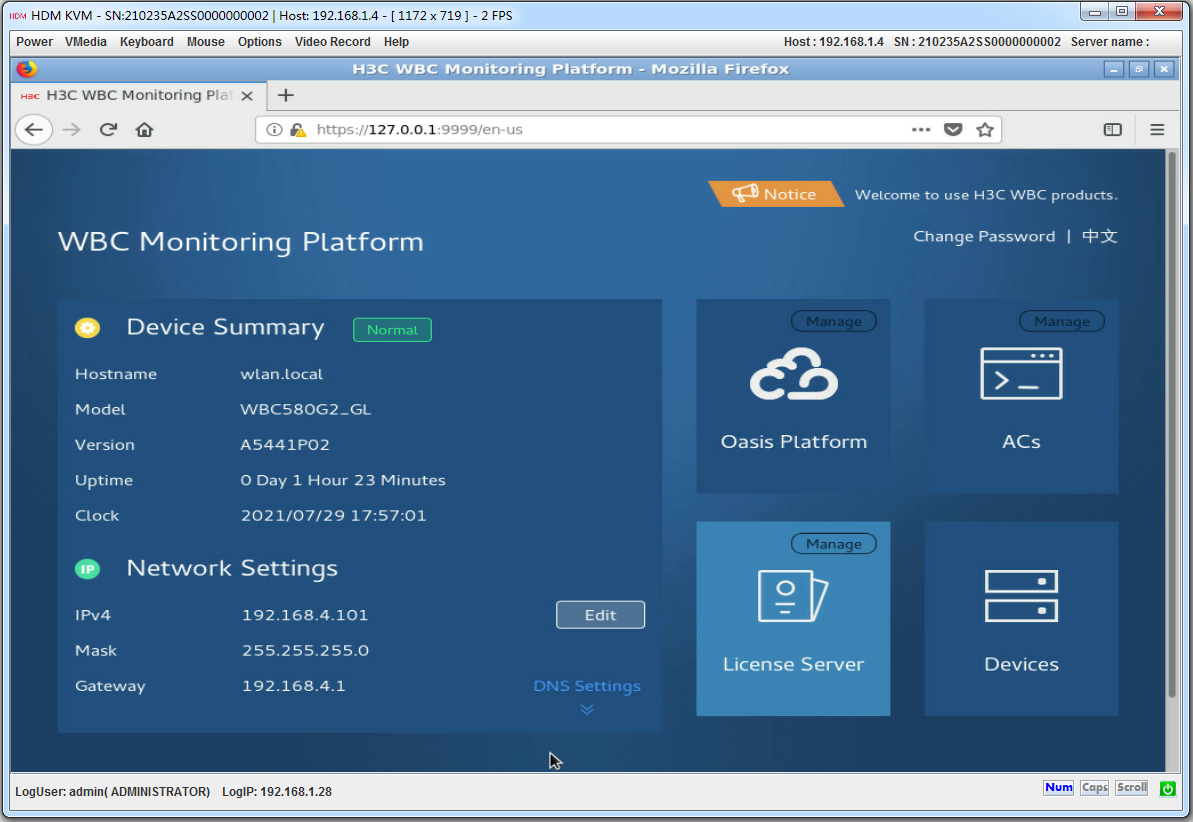Click the insecure connection lock warning icon
The height and width of the screenshot is (822, 1193).
click(297, 129)
